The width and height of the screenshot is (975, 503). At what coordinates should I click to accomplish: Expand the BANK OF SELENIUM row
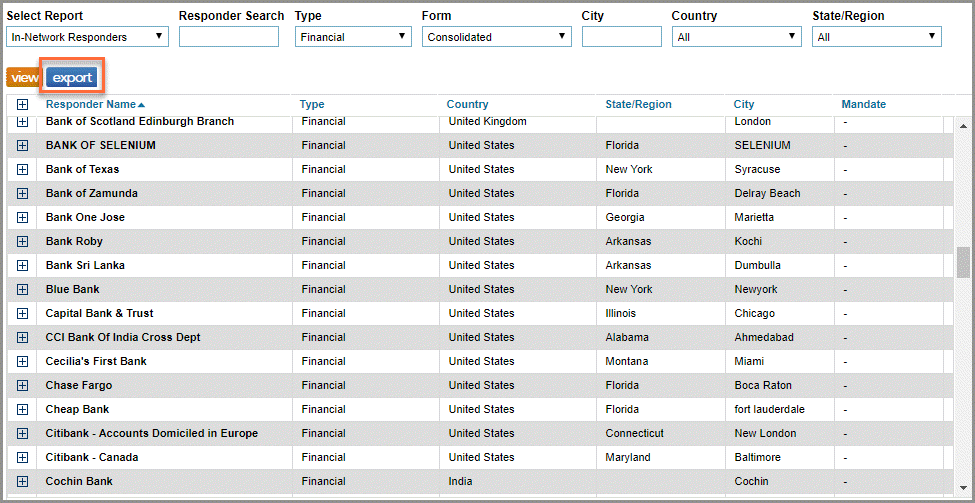click(x=22, y=145)
